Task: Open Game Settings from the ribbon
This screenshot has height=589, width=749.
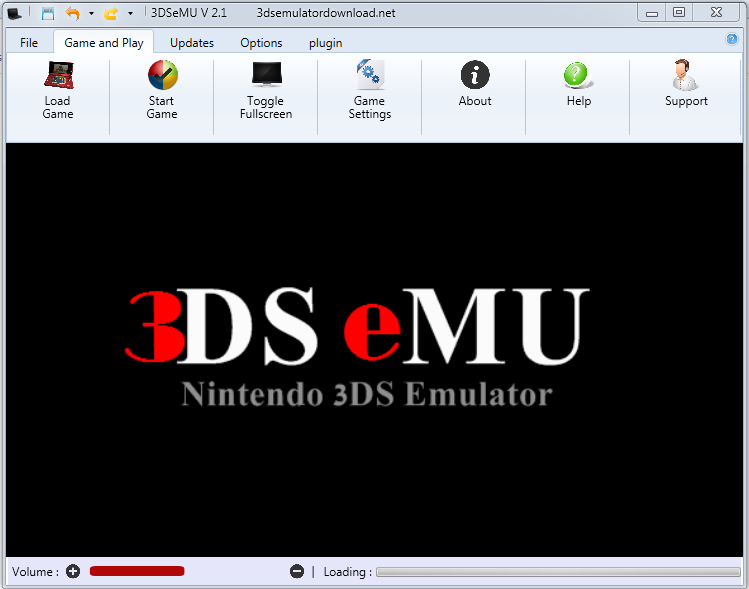Action: (x=370, y=74)
